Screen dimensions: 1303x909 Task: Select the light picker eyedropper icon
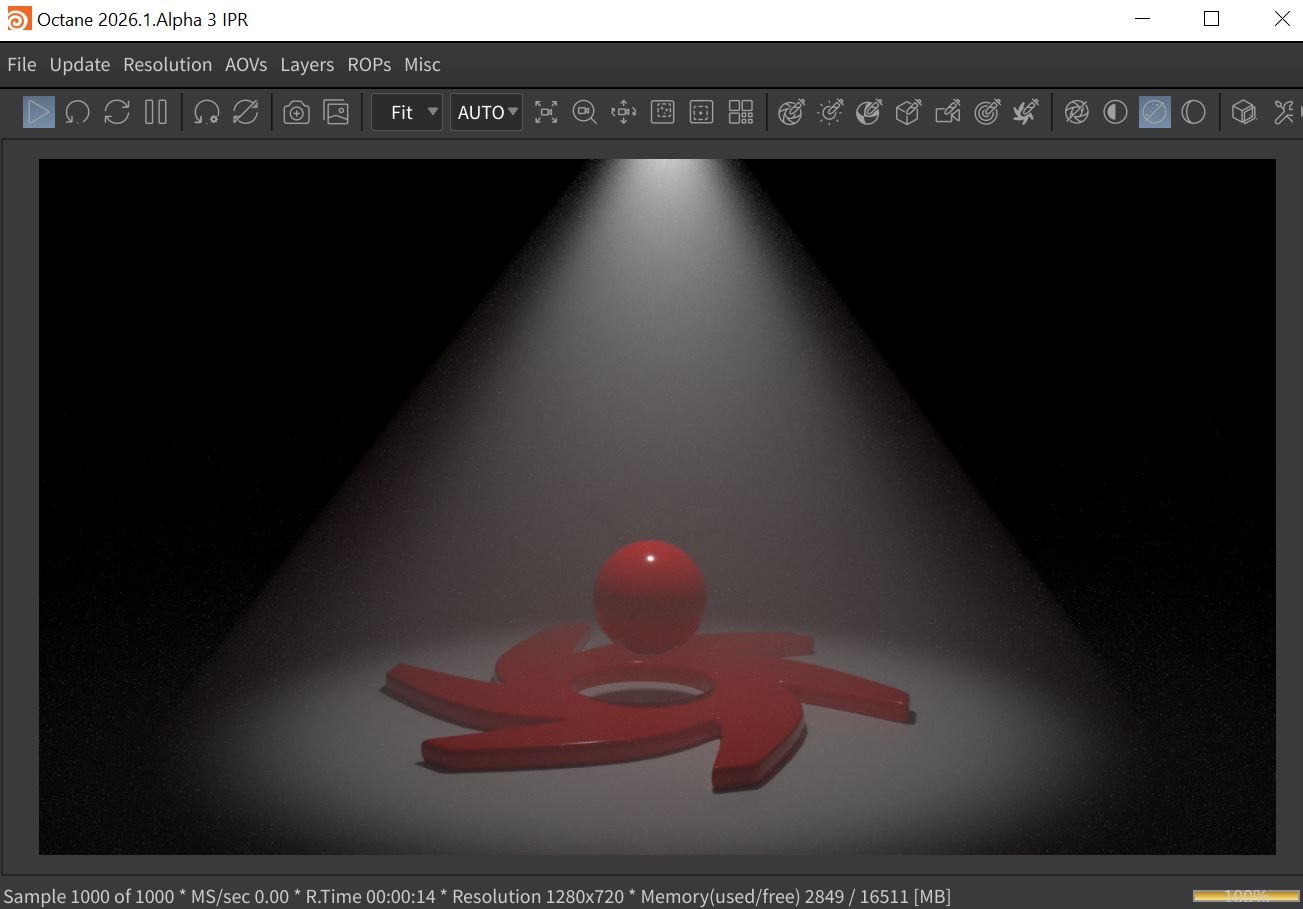pos(830,112)
